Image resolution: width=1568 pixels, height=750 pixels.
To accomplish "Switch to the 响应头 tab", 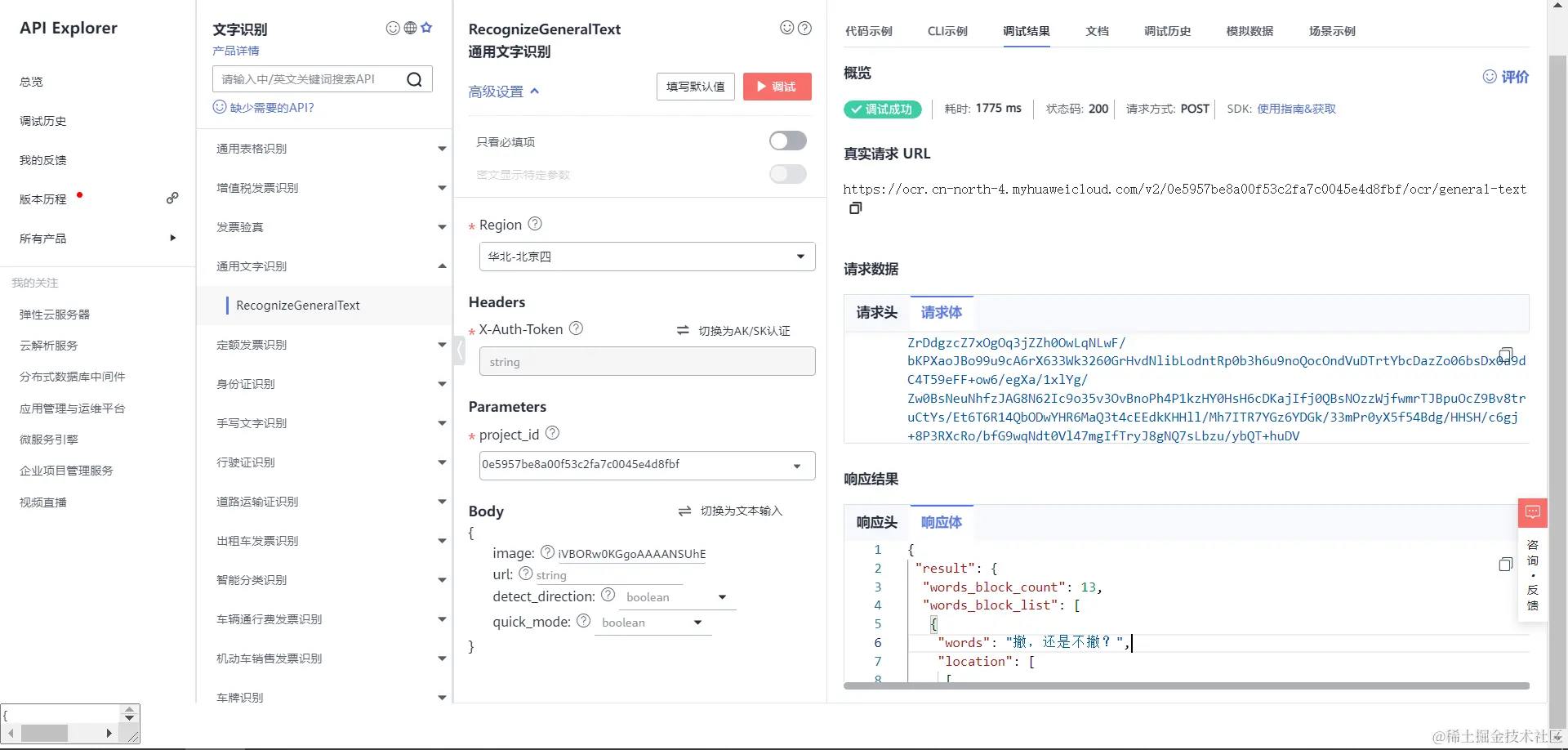I will (x=877, y=522).
